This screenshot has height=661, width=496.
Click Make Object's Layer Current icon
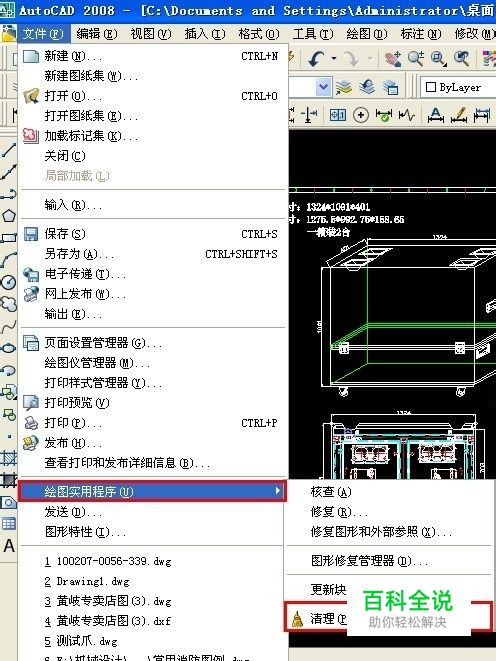tap(344, 87)
